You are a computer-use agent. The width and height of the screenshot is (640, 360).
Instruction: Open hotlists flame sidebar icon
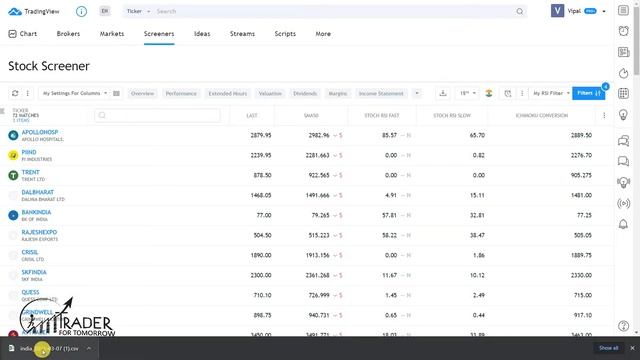click(x=623, y=73)
